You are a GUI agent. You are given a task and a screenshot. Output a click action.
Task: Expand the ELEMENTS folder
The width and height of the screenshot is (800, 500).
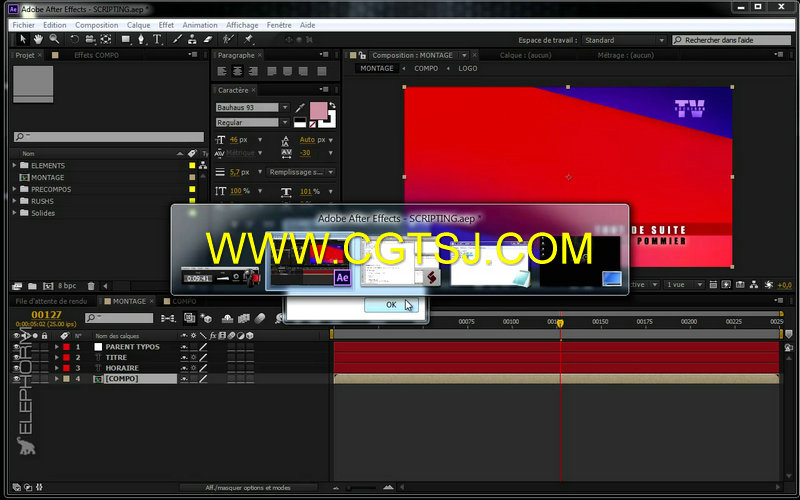(x=14, y=165)
